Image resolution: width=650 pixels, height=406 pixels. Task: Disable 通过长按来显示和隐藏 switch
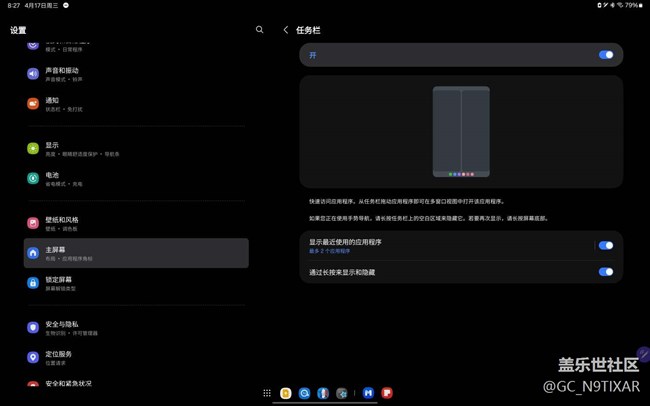[605, 272]
